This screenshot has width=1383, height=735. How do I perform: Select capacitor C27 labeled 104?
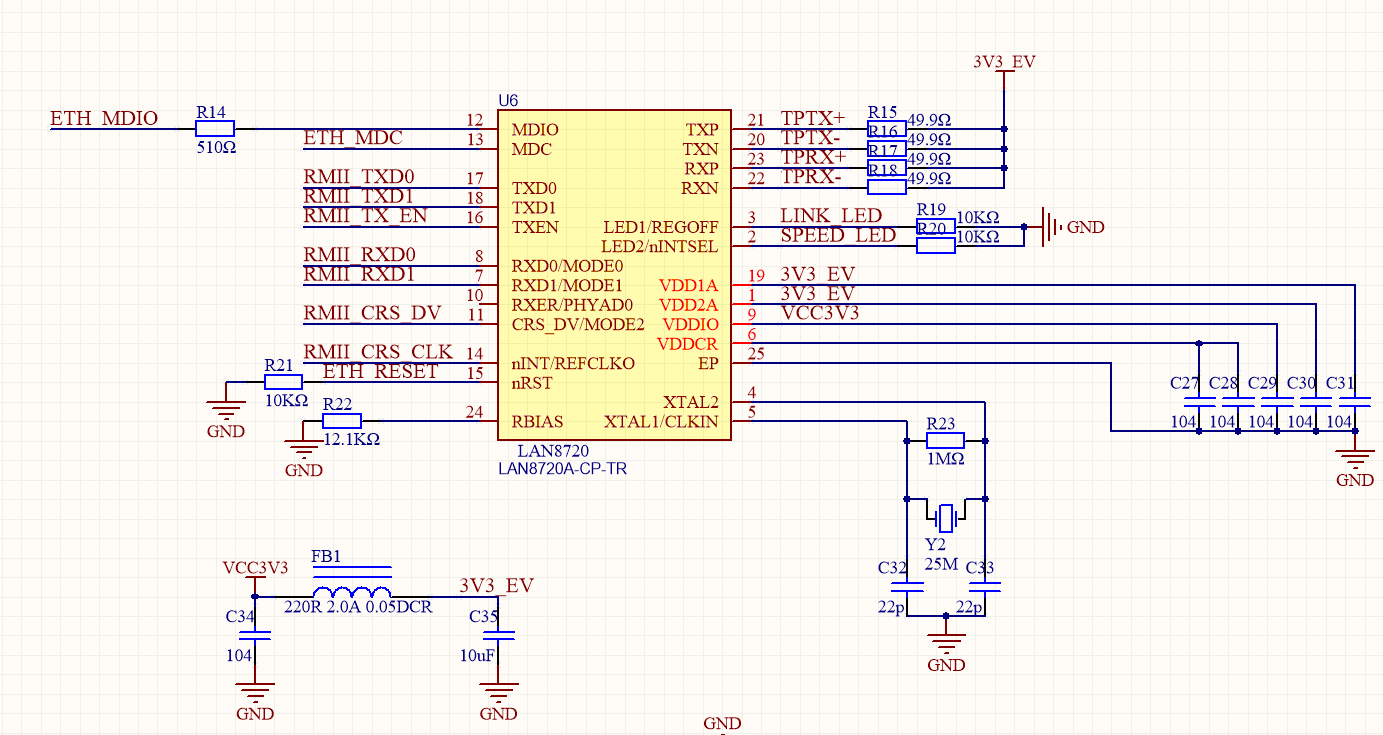1197,400
